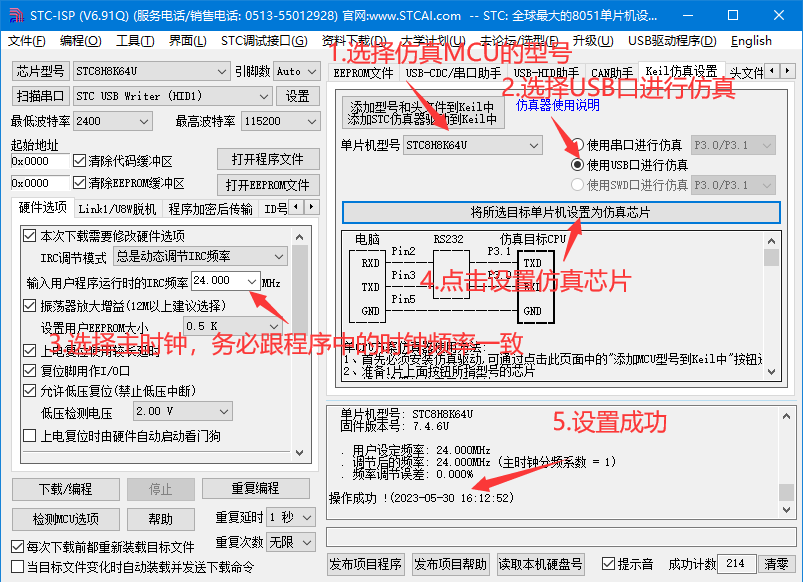Viewport: 803px width, 582px height.
Task: Open 最低波特率 2400 dropdown
Action: coord(113,121)
